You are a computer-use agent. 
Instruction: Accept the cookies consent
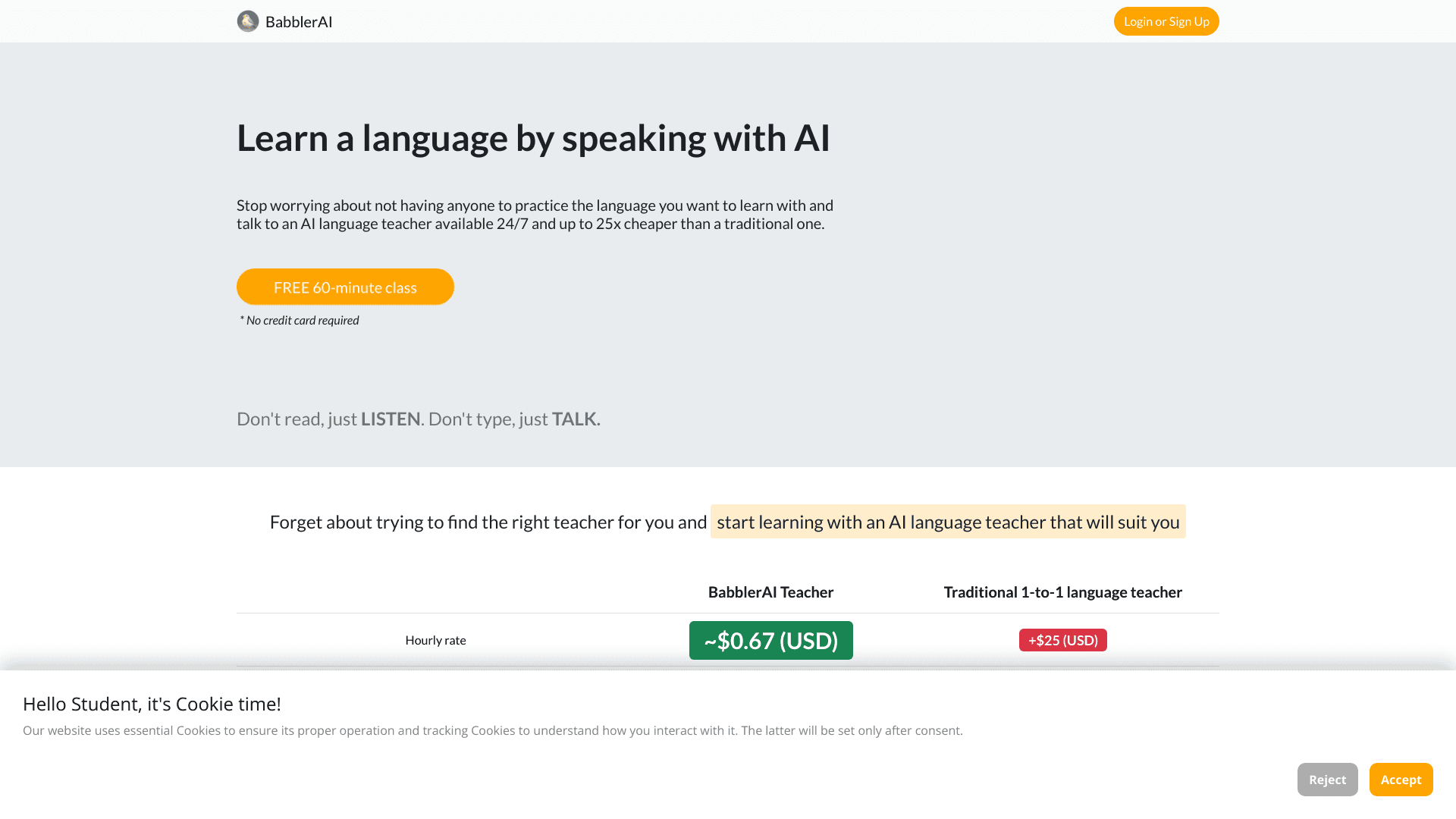tap(1401, 779)
